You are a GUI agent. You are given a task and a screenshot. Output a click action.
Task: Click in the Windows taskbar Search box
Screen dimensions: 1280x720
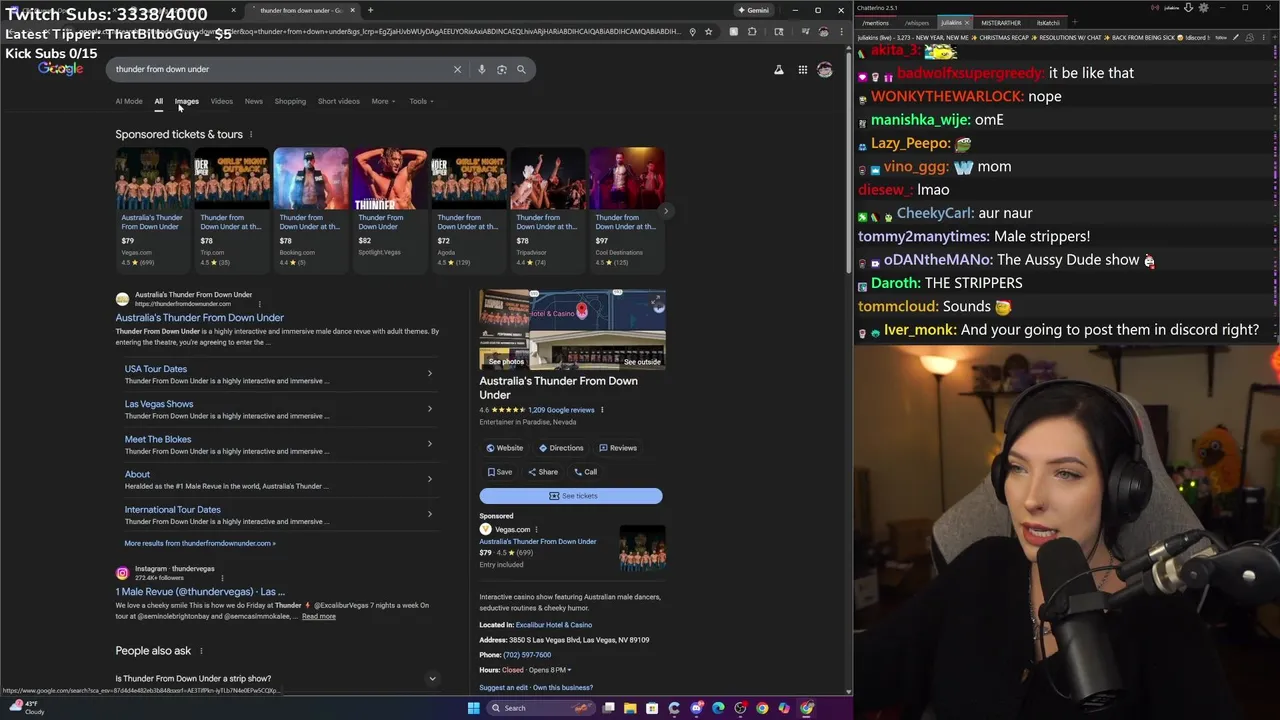point(540,708)
